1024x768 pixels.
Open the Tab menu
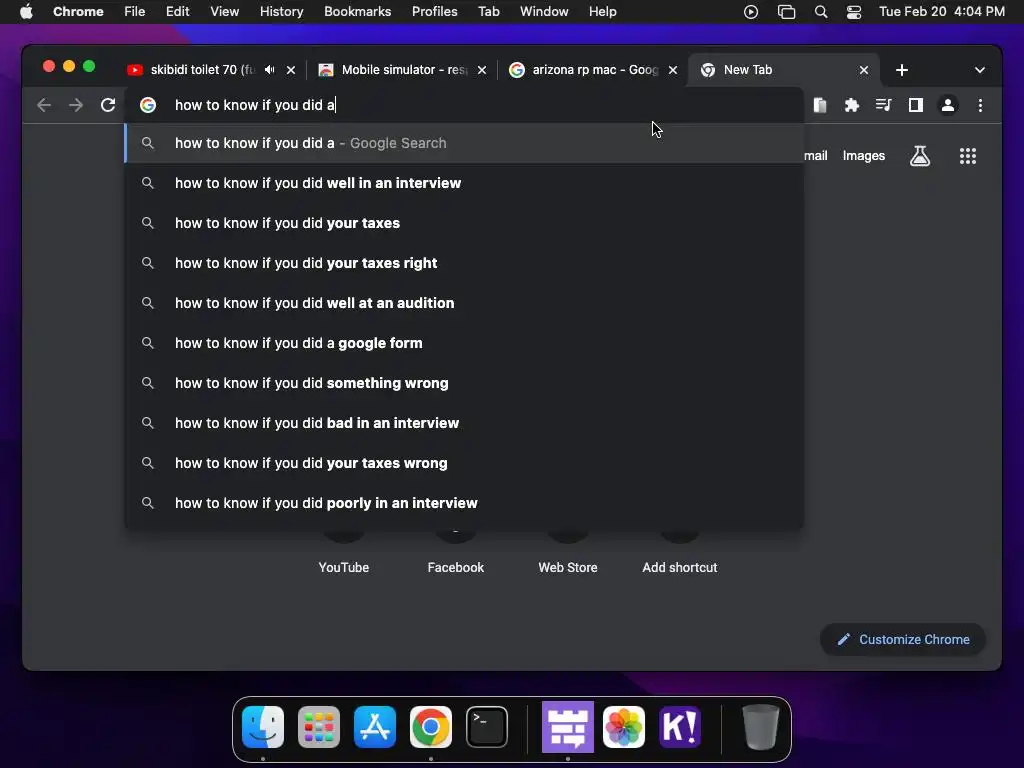[x=488, y=12]
